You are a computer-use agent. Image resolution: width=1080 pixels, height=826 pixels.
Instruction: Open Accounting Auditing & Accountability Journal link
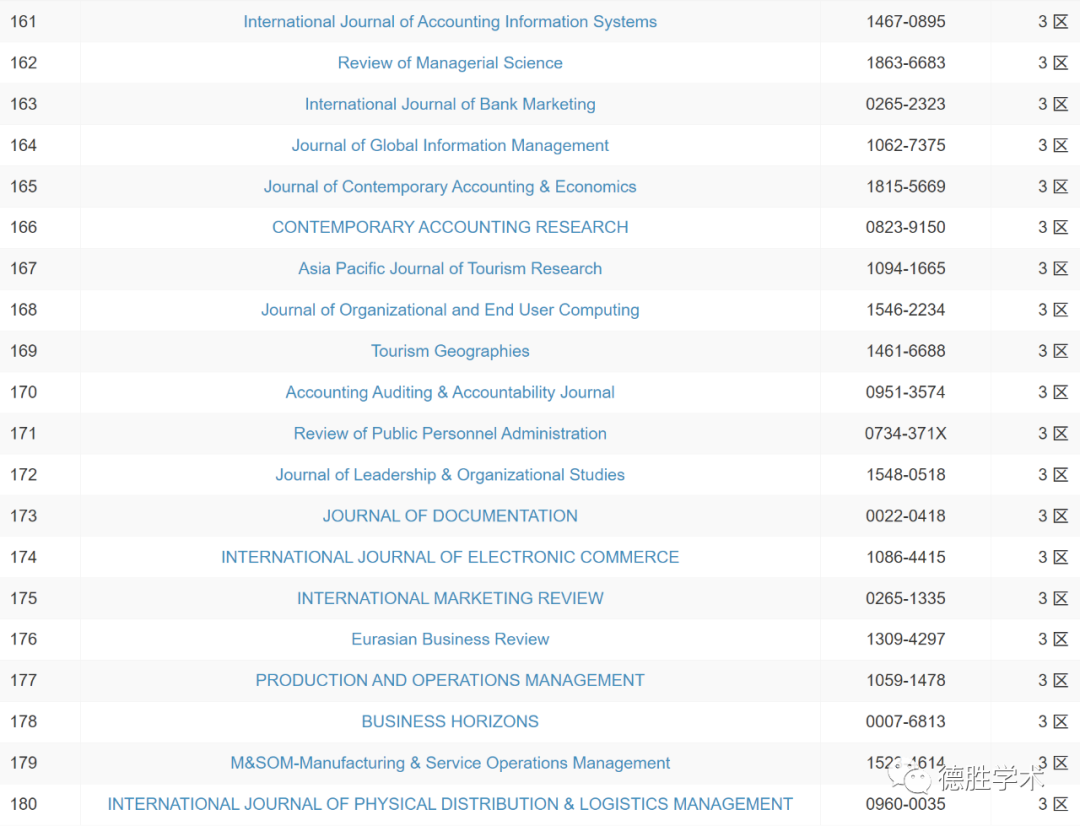[450, 393]
